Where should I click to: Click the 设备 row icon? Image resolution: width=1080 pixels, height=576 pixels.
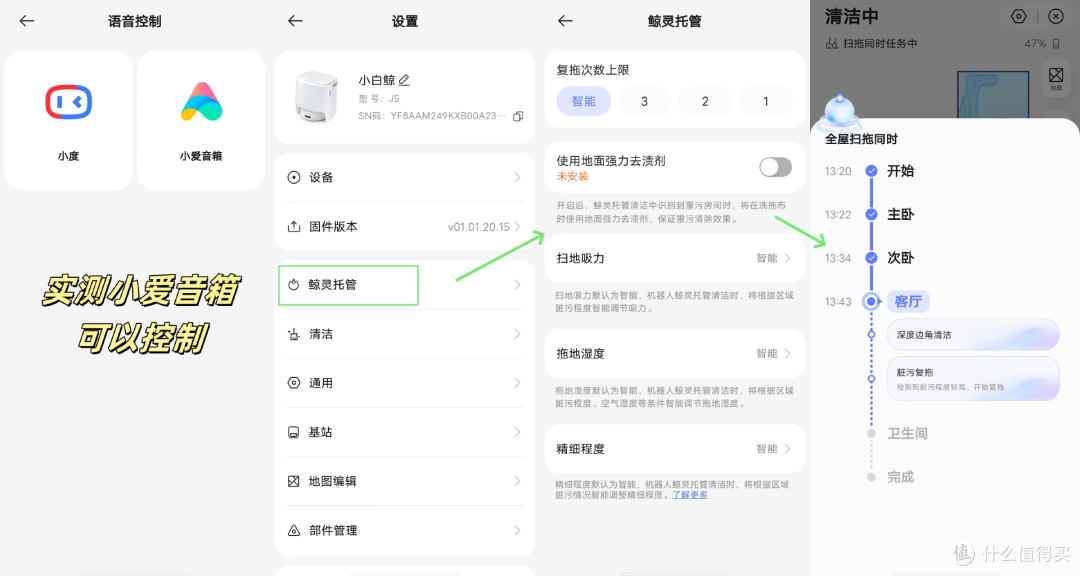(x=294, y=178)
